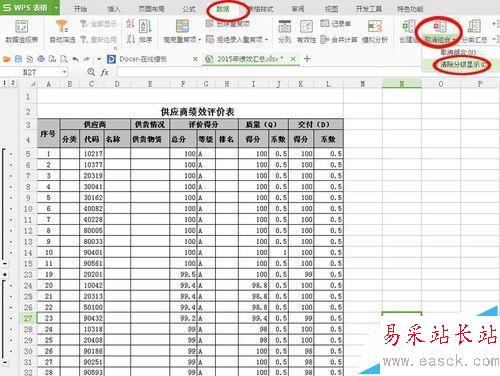This screenshot has width=500, height=376.
Task: Open the 分类汇总 subtotal tool
Action: point(474,32)
